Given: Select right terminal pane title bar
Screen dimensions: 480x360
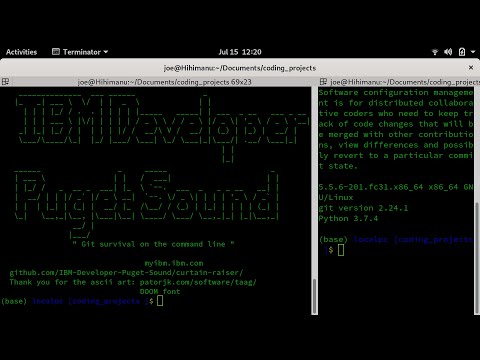Looking at the screenshot, I should (399, 82).
